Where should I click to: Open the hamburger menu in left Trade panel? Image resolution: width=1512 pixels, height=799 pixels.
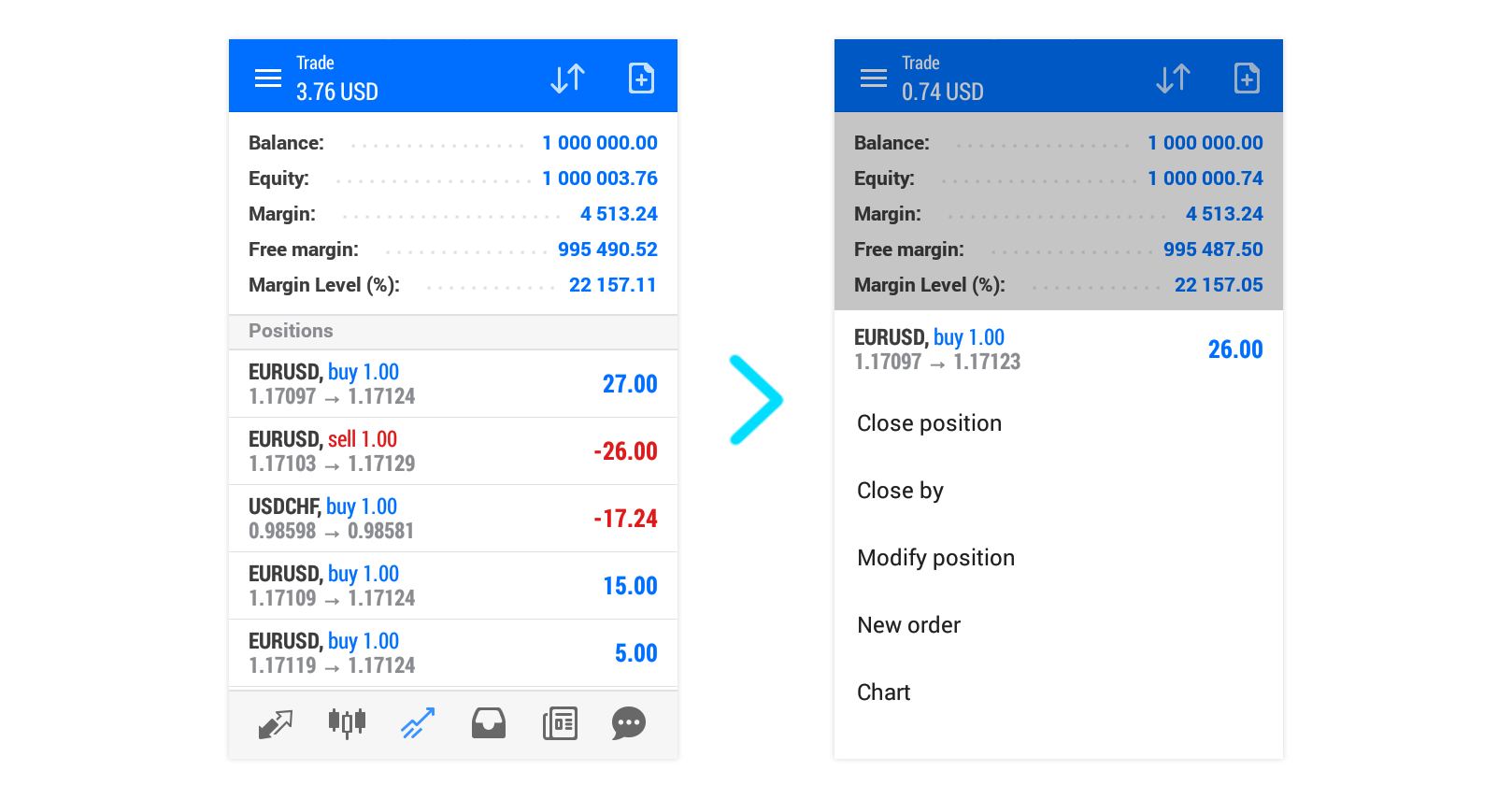(x=268, y=78)
